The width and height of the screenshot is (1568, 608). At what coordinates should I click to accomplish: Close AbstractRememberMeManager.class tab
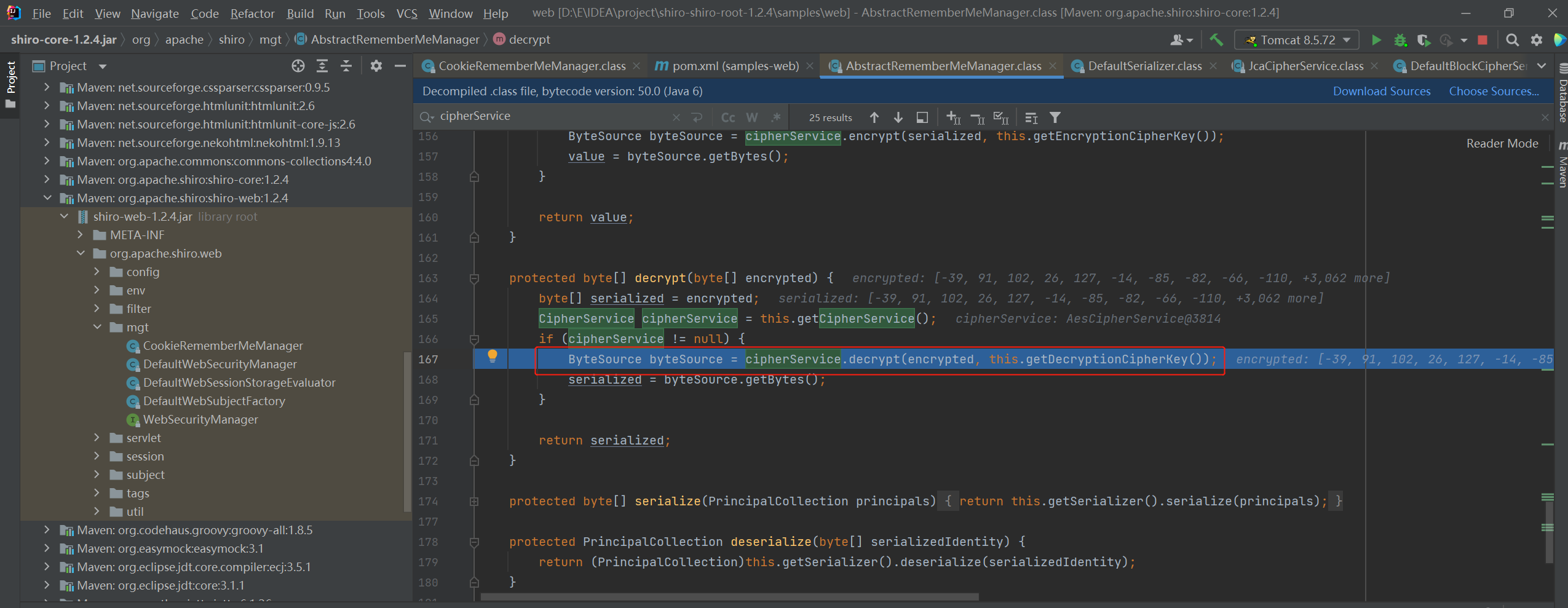(x=1053, y=66)
